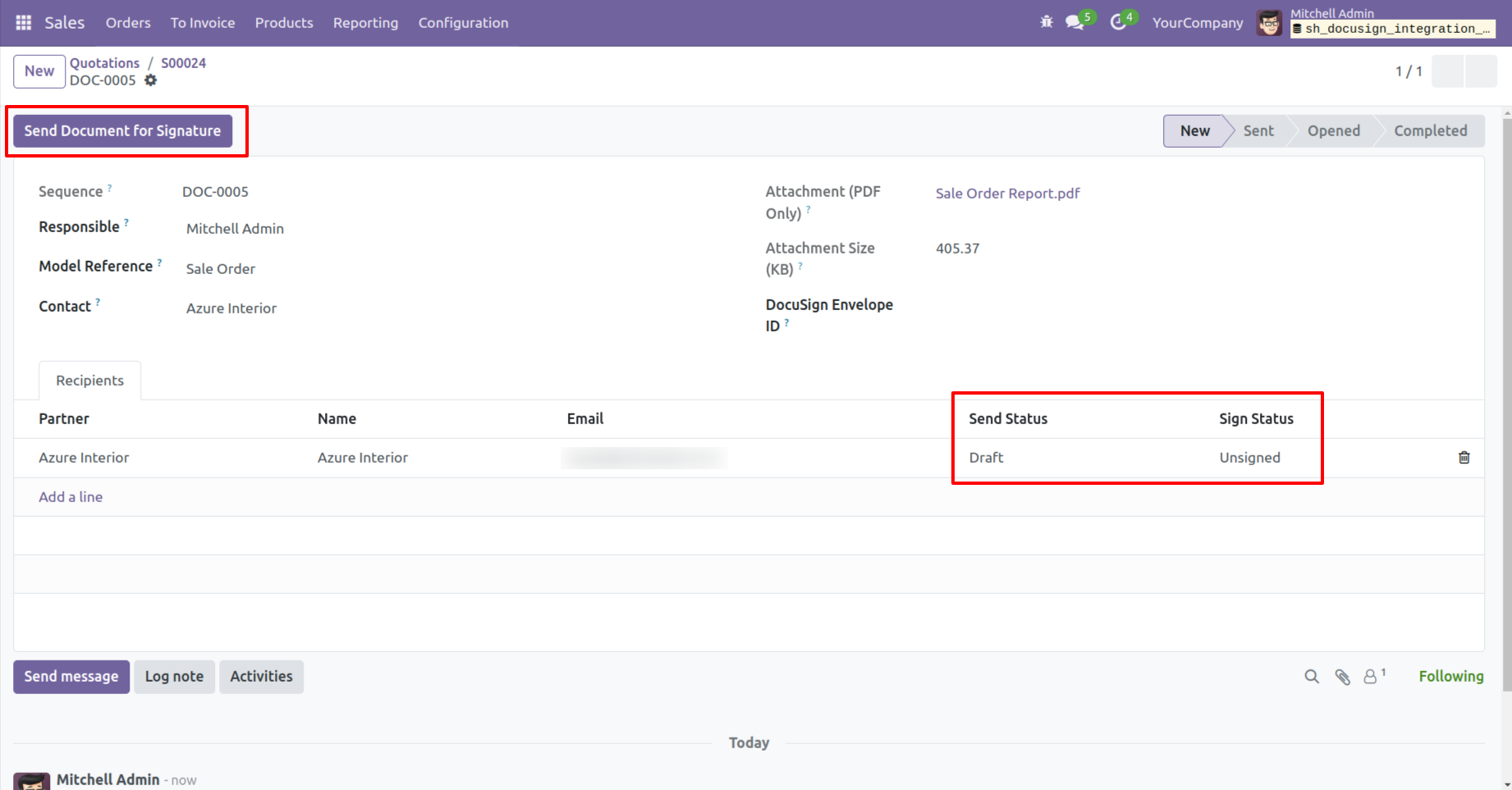This screenshot has width=1512, height=790.
Task: Open the conversations chat icon
Action: coord(1074,22)
